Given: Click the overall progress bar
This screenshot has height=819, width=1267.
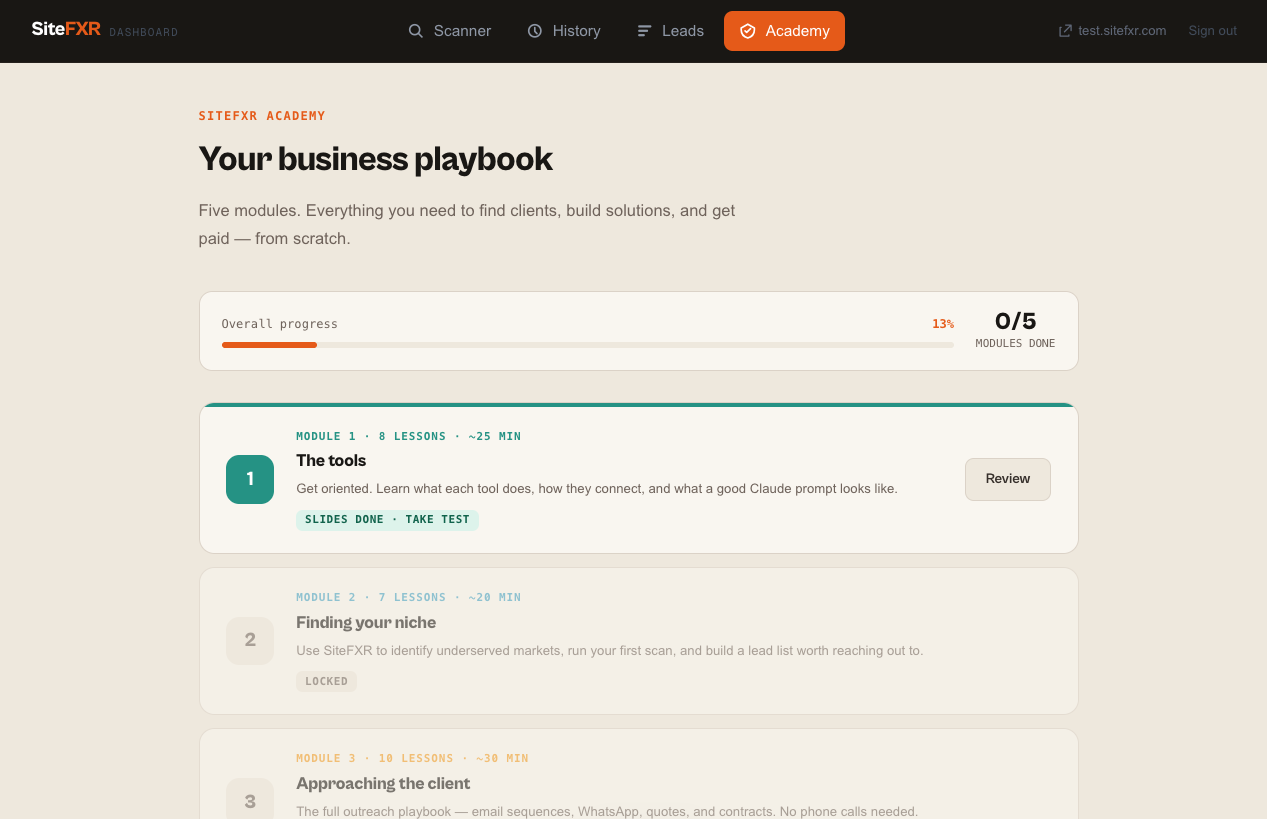Looking at the screenshot, I should (x=587, y=345).
